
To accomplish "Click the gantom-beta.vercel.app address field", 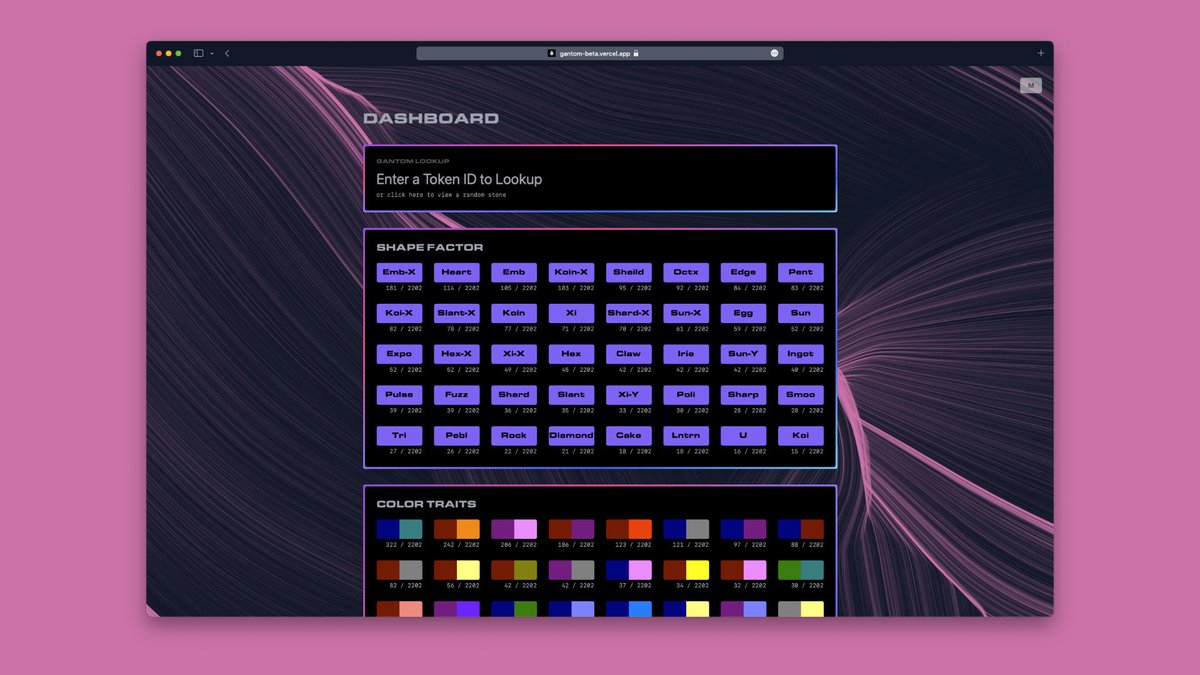I will pyautogui.click(x=600, y=53).
